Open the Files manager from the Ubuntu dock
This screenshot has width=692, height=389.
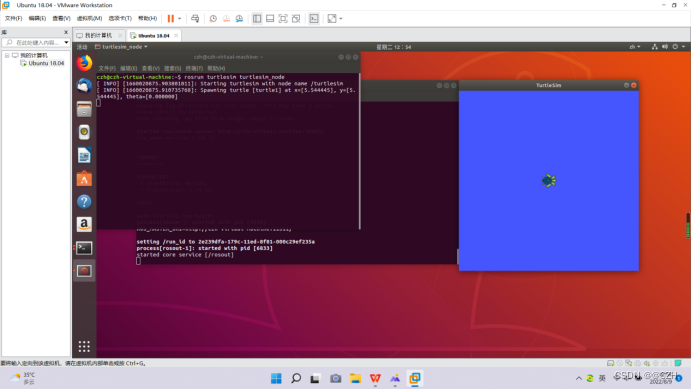pos(84,109)
